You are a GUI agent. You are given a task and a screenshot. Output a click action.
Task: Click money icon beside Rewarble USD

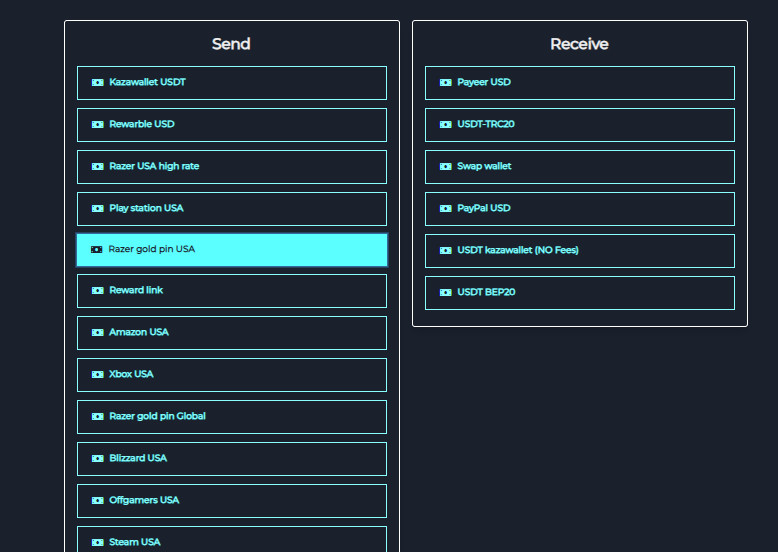[x=98, y=124]
